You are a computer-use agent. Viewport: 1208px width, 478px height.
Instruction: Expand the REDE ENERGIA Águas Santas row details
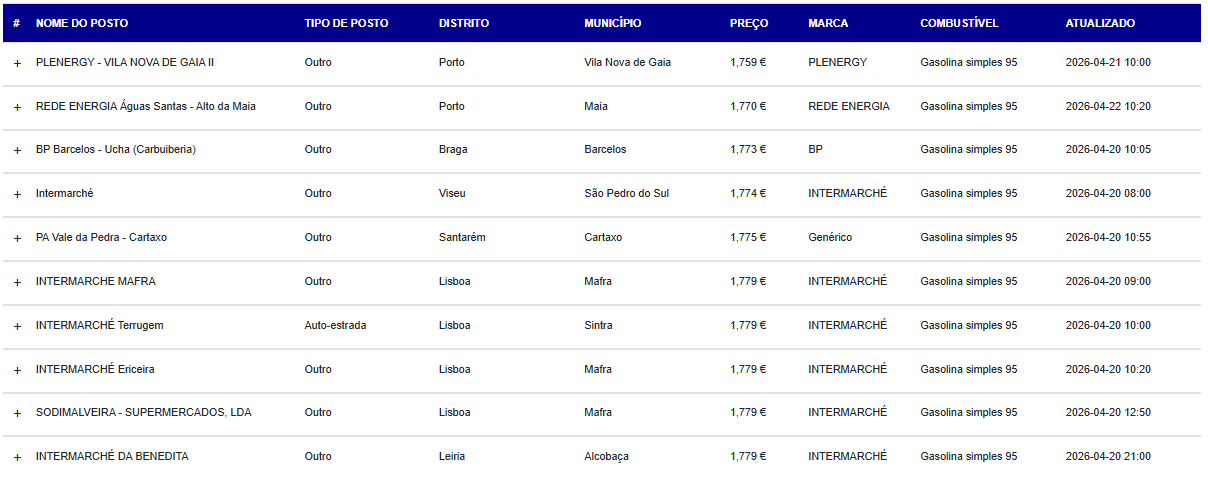pyautogui.click(x=17, y=107)
